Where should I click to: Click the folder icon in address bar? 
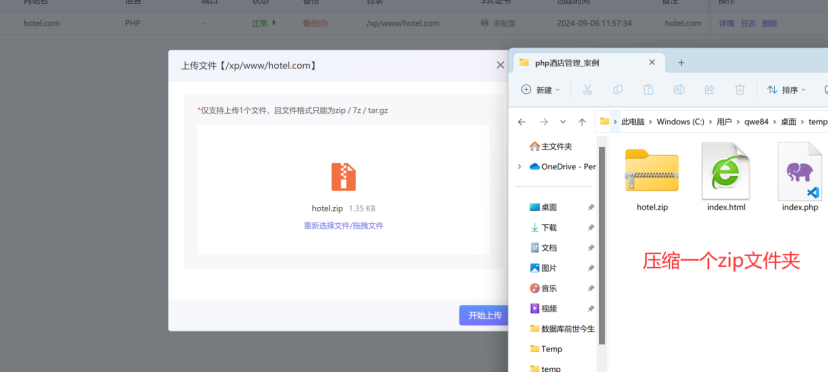click(605, 122)
